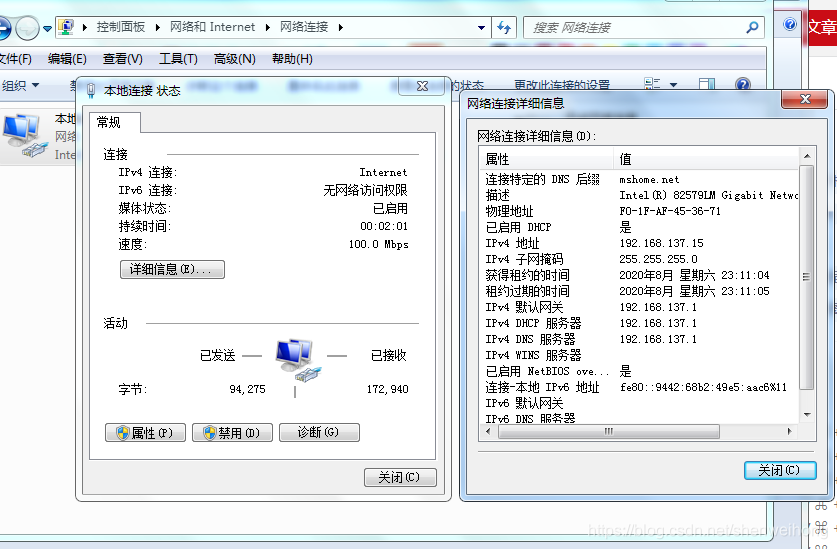
Task: Select the 获得租约的时间 row
Action: (639, 275)
